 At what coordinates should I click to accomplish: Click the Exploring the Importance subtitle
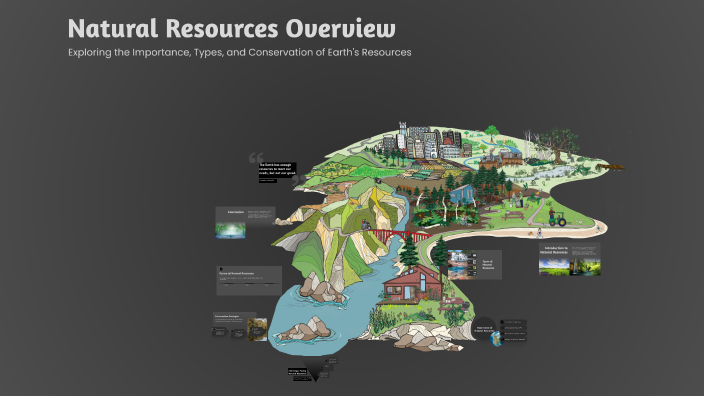coord(240,53)
